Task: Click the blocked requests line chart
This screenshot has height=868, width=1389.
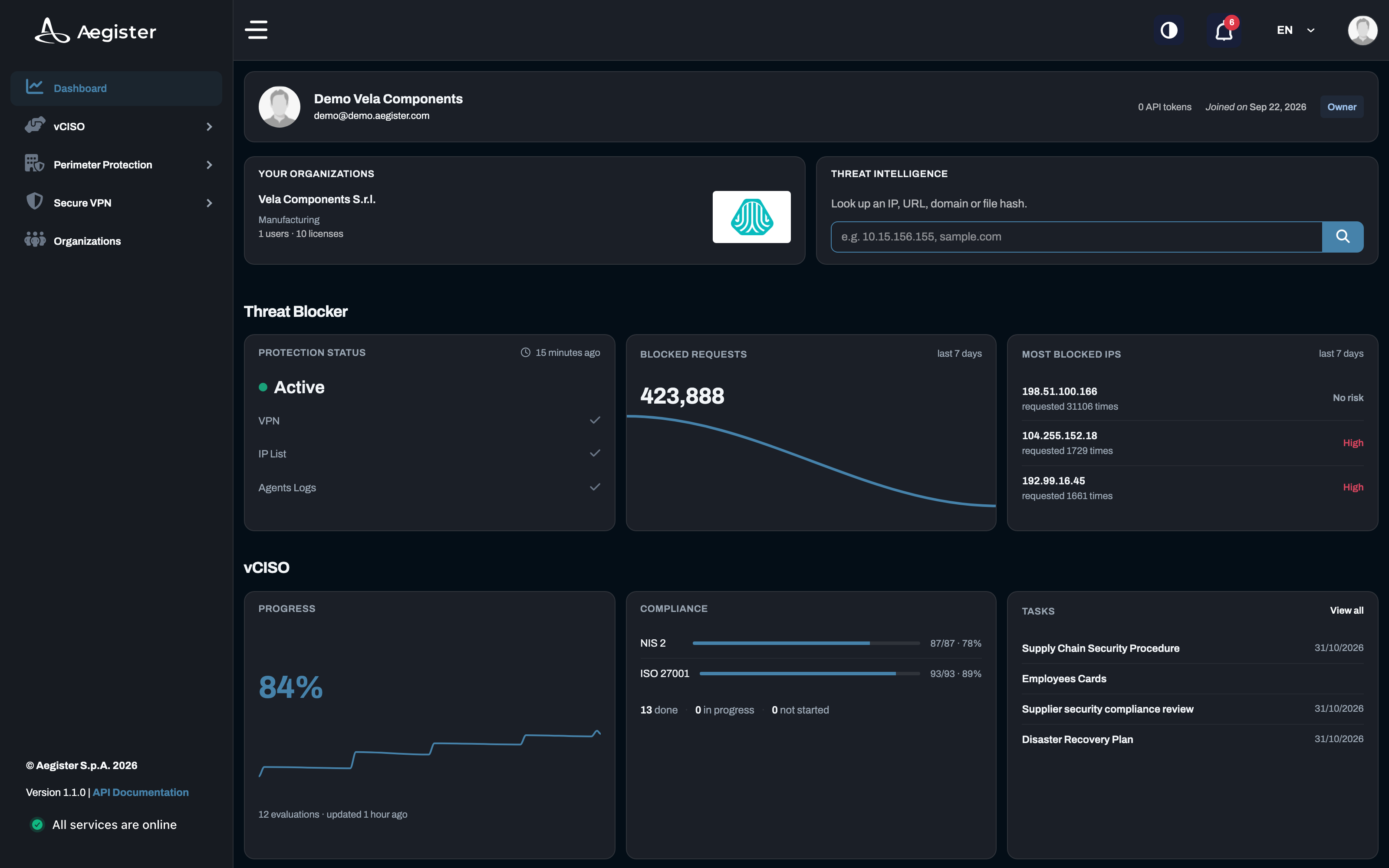Action: pos(810,461)
